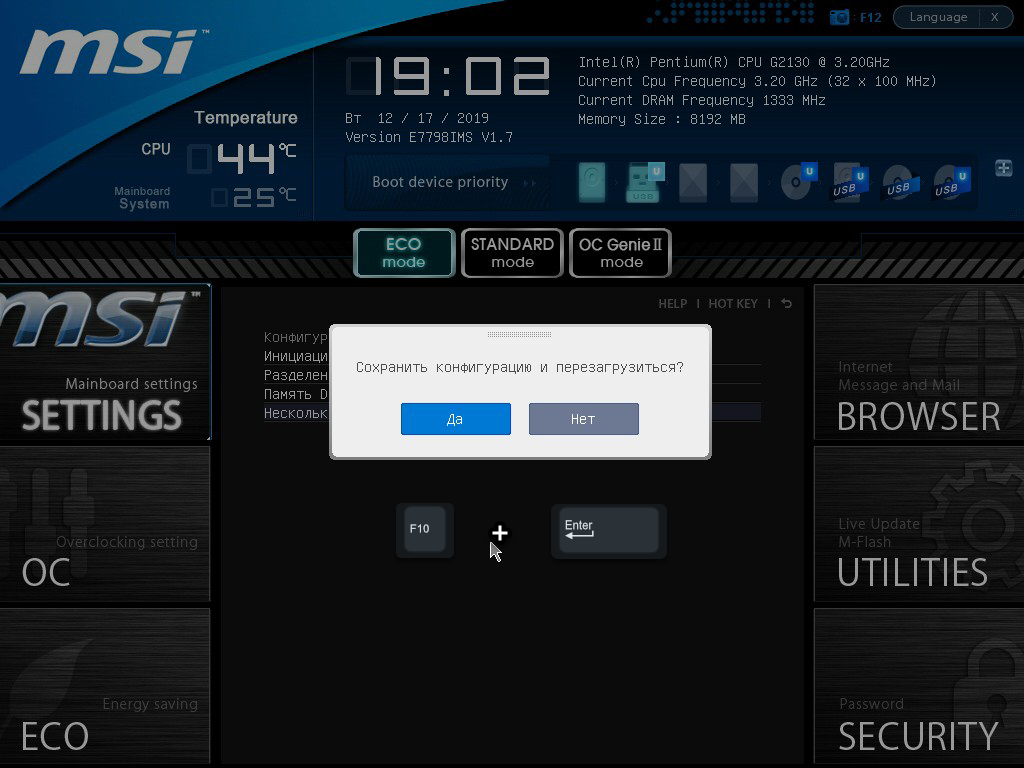Click the UEFI optical disc boot device icon
Screen dimensions: 1024x768
coord(799,180)
